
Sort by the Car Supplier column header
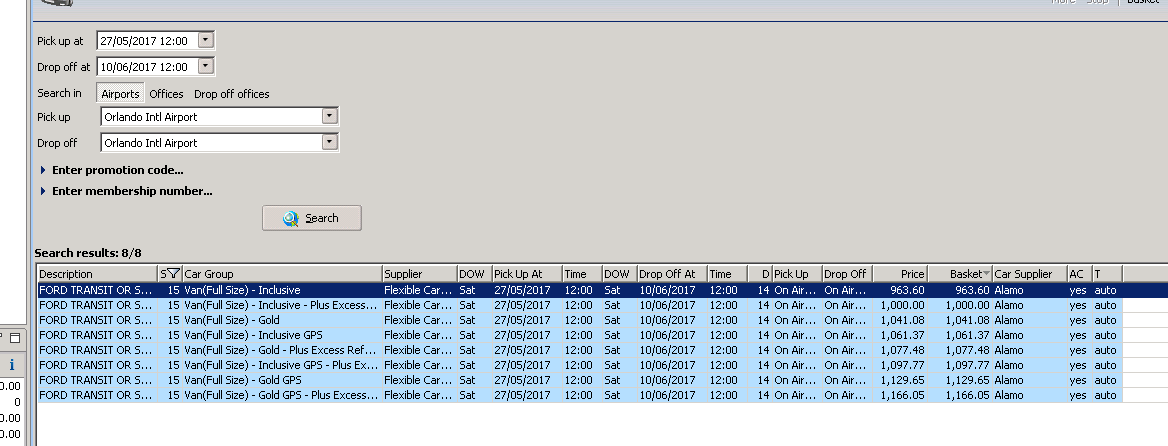tap(1029, 274)
